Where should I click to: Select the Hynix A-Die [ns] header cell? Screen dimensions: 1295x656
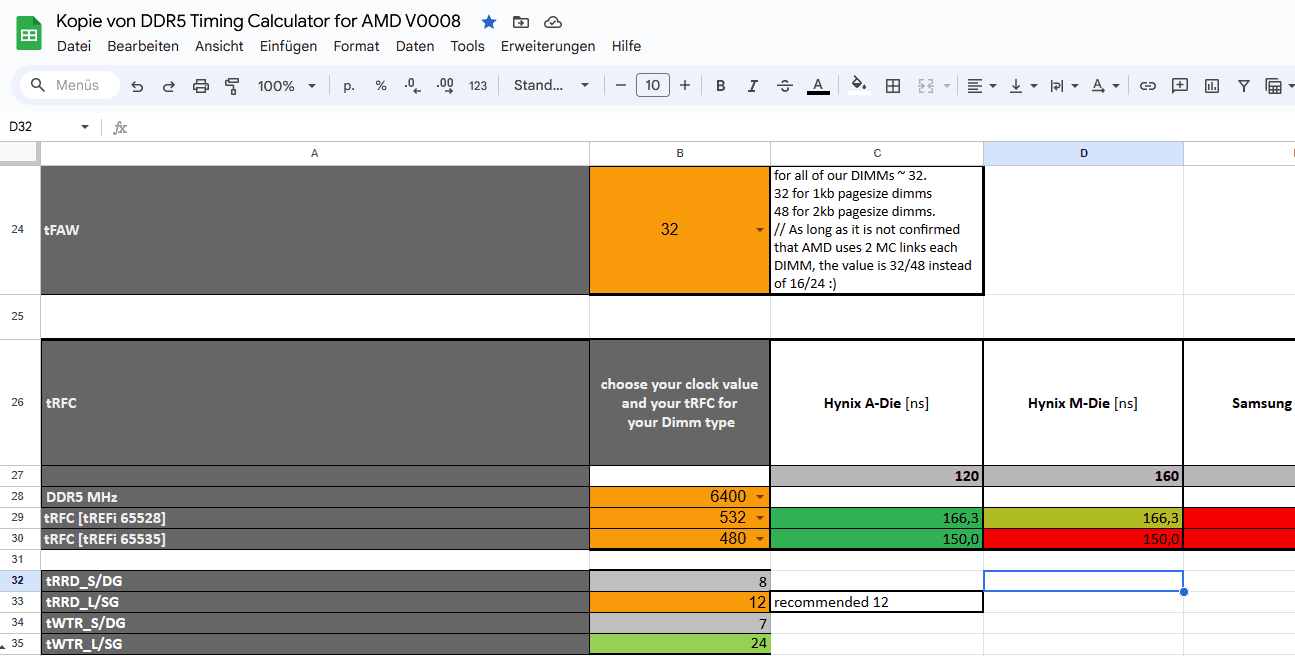pyautogui.click(x=877, y=403)
